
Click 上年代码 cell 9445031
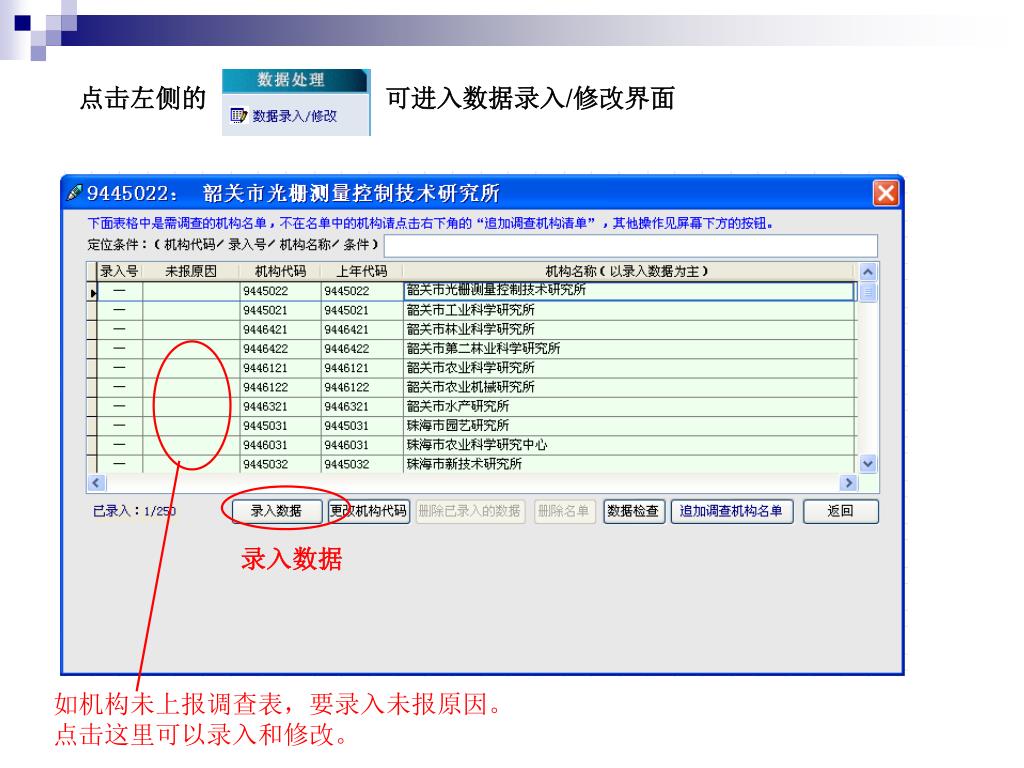(x=362, y=426)
